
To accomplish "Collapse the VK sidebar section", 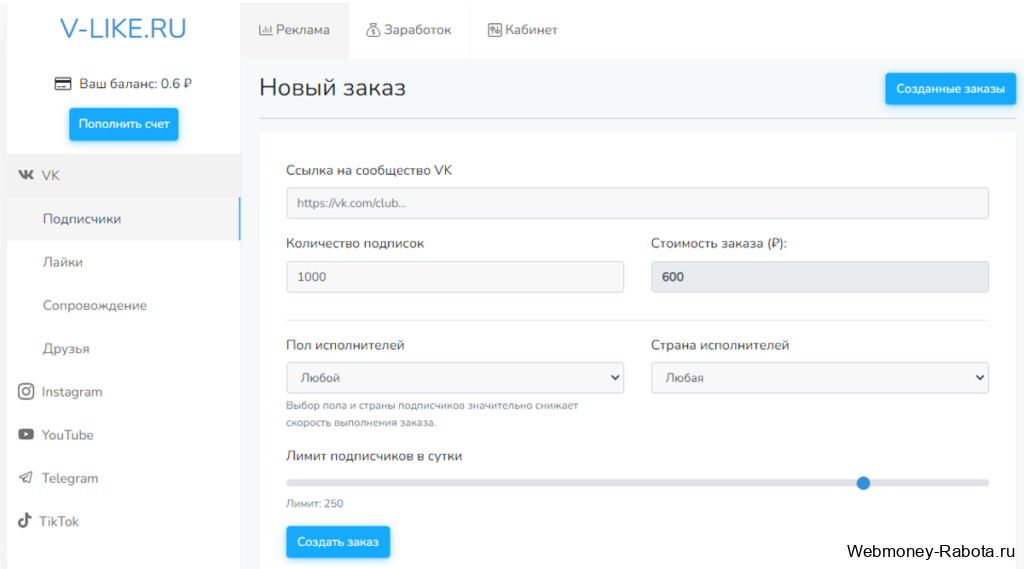I will click(123, 175).
